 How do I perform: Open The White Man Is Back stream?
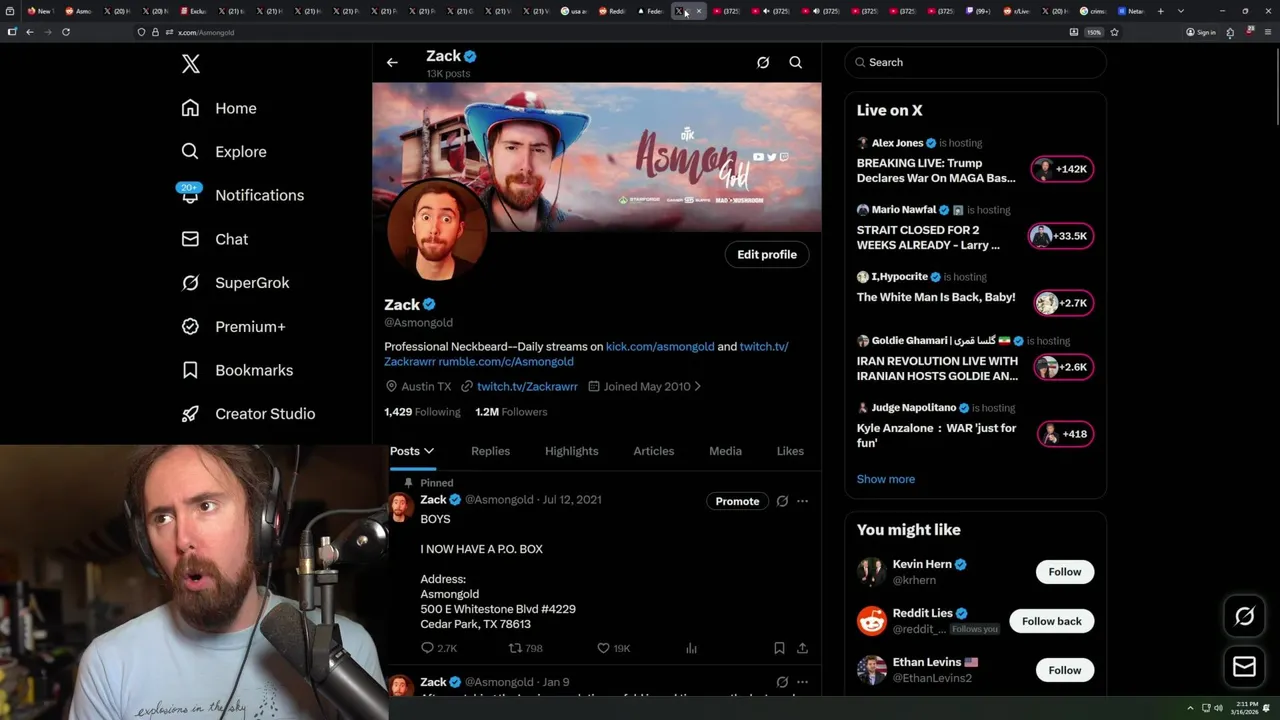(x=936, y=297)
